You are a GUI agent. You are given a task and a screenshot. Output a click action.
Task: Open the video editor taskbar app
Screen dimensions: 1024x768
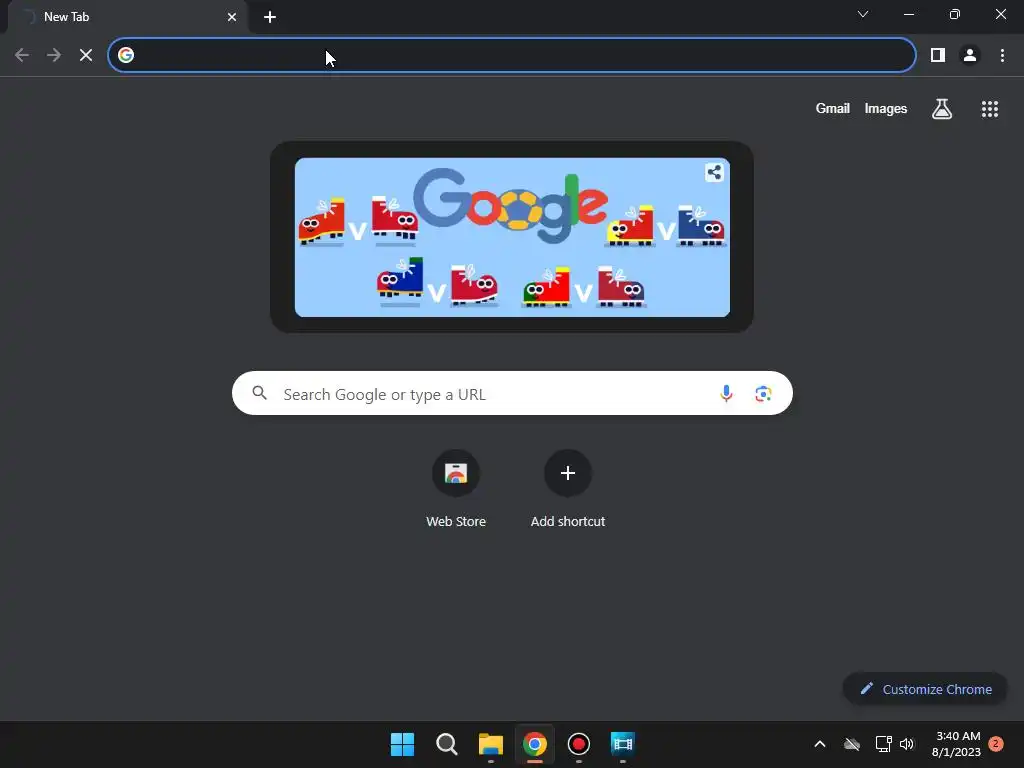point(622,744)
